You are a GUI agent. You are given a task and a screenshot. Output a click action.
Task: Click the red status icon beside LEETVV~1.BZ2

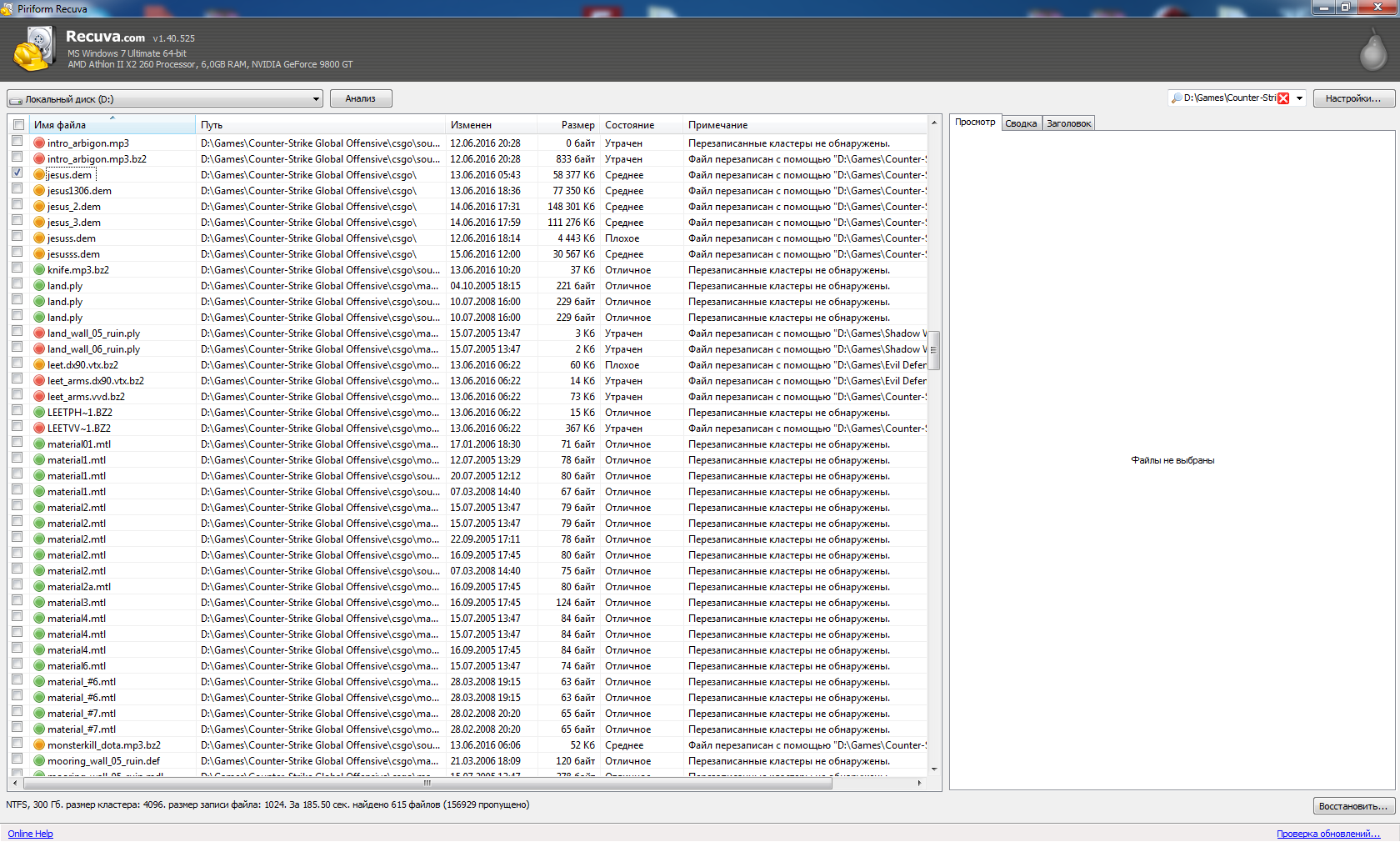point(39,429)
